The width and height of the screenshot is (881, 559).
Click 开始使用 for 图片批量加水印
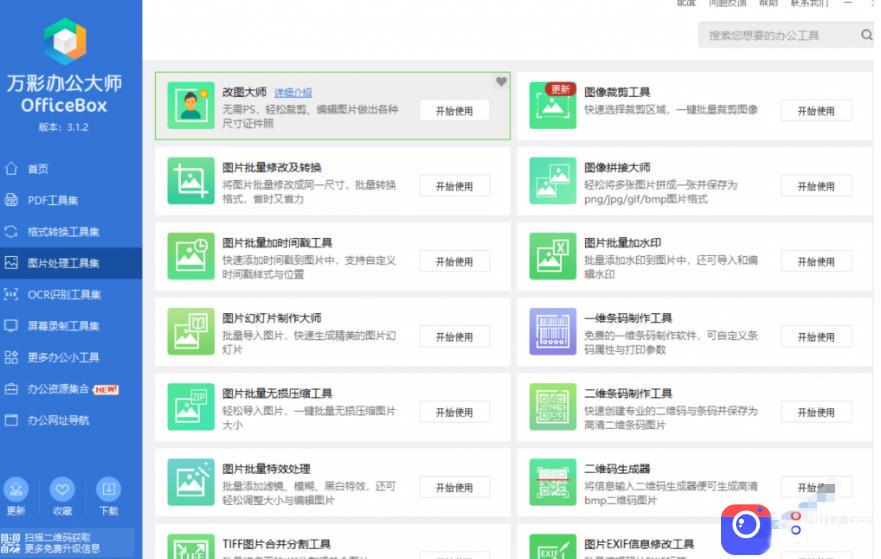[x=816, y=261]
